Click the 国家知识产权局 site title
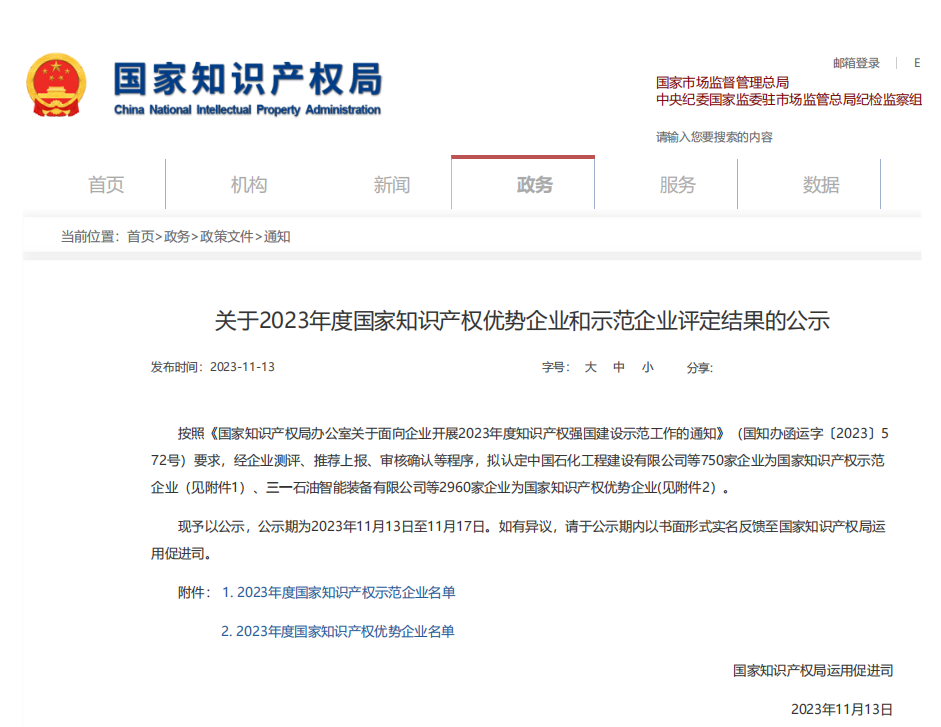This screenshot has width=941, height=727. tap(248, 79)
